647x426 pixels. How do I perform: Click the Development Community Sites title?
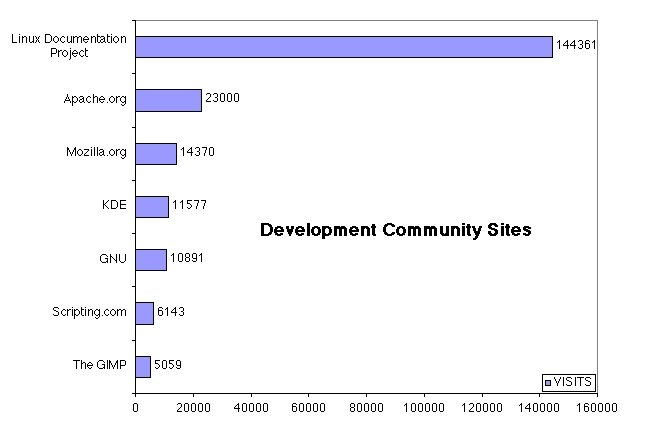[395, 230]
